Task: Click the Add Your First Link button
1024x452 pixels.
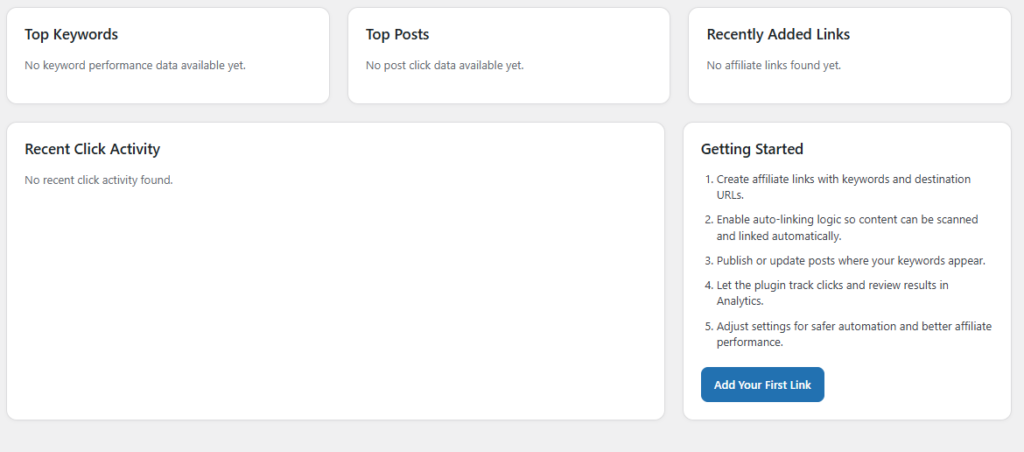Action: click(x=762, y=385)
